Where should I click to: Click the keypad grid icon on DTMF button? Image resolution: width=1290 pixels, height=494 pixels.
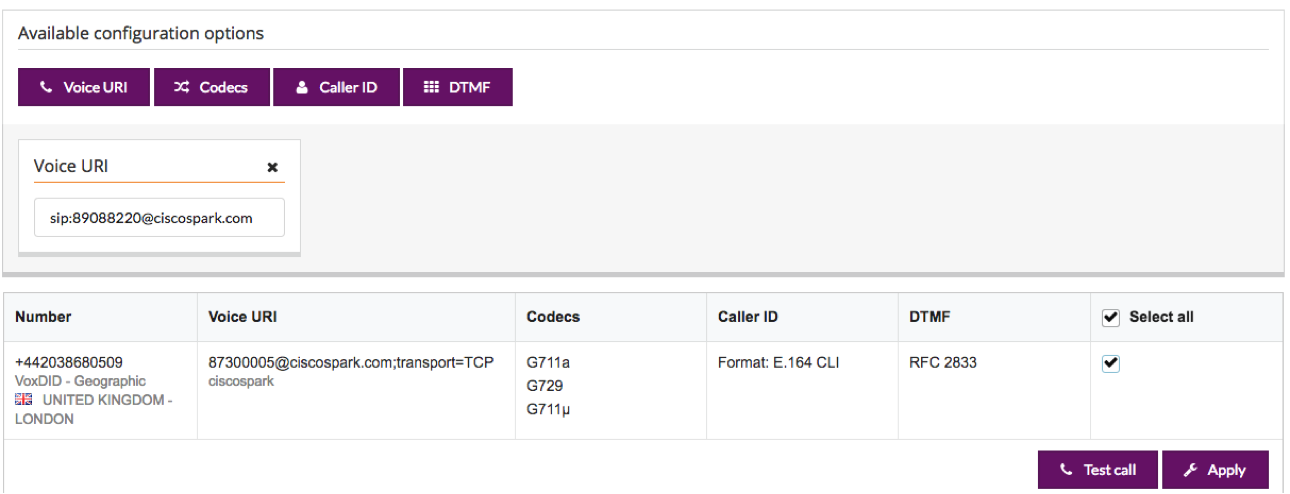431,88
